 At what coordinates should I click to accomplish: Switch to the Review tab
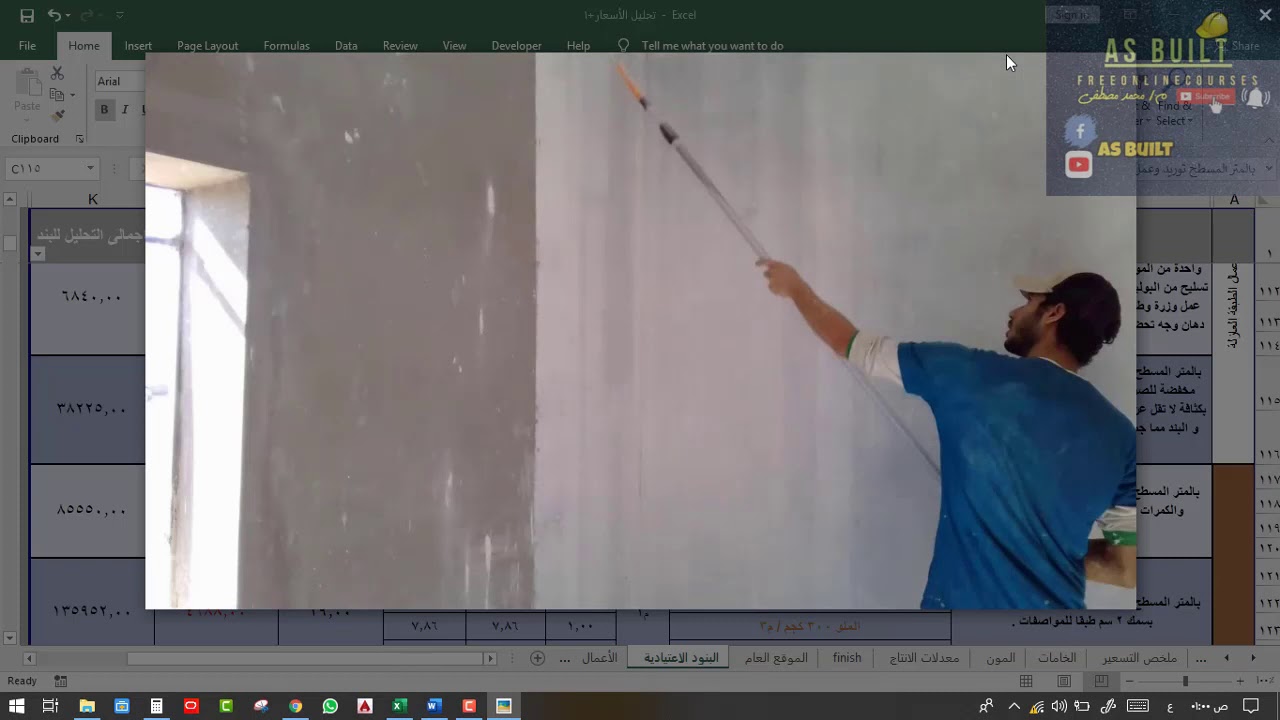400,46
